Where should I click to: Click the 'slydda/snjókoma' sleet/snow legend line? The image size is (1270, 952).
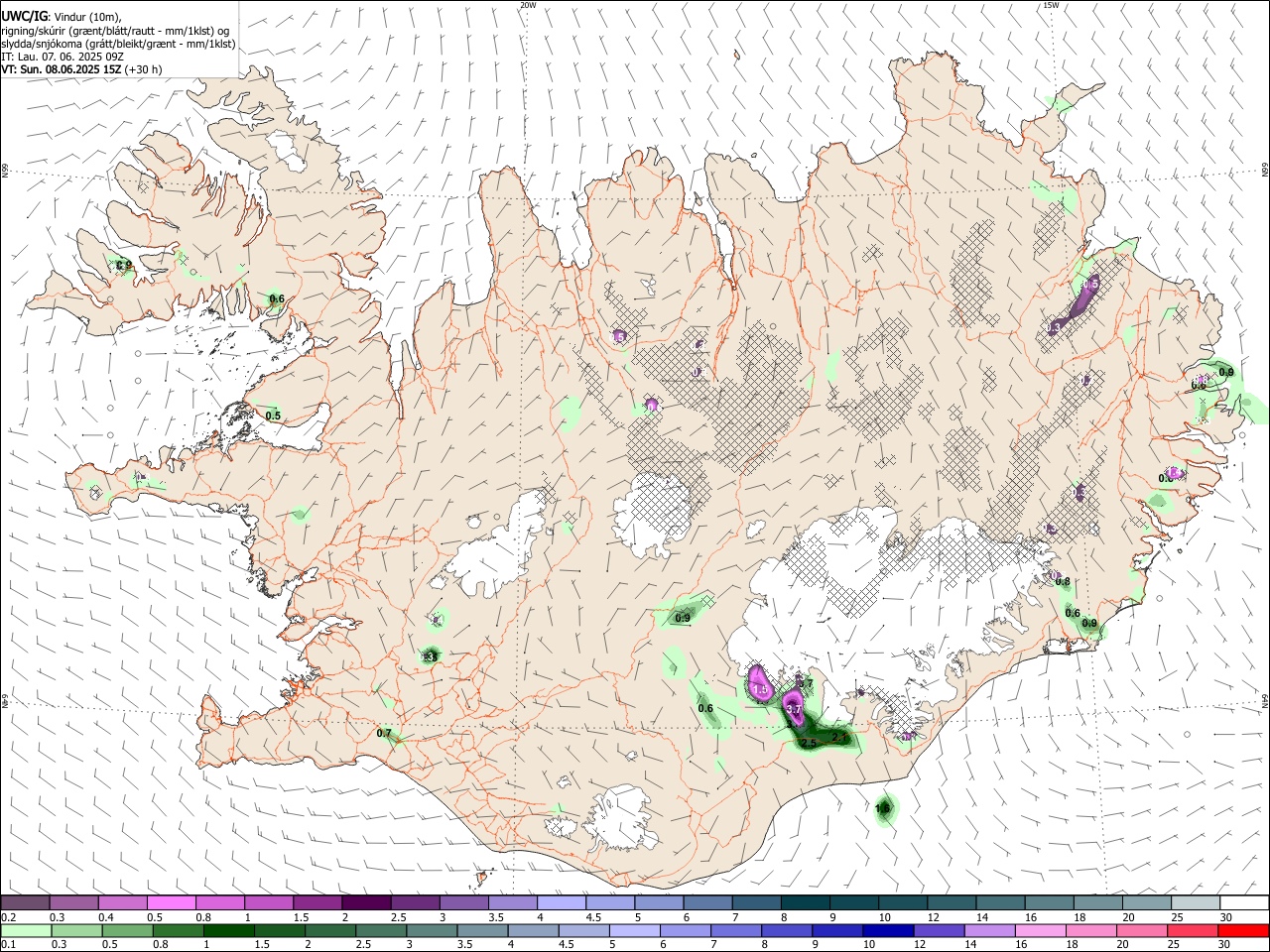pos(118,44)
